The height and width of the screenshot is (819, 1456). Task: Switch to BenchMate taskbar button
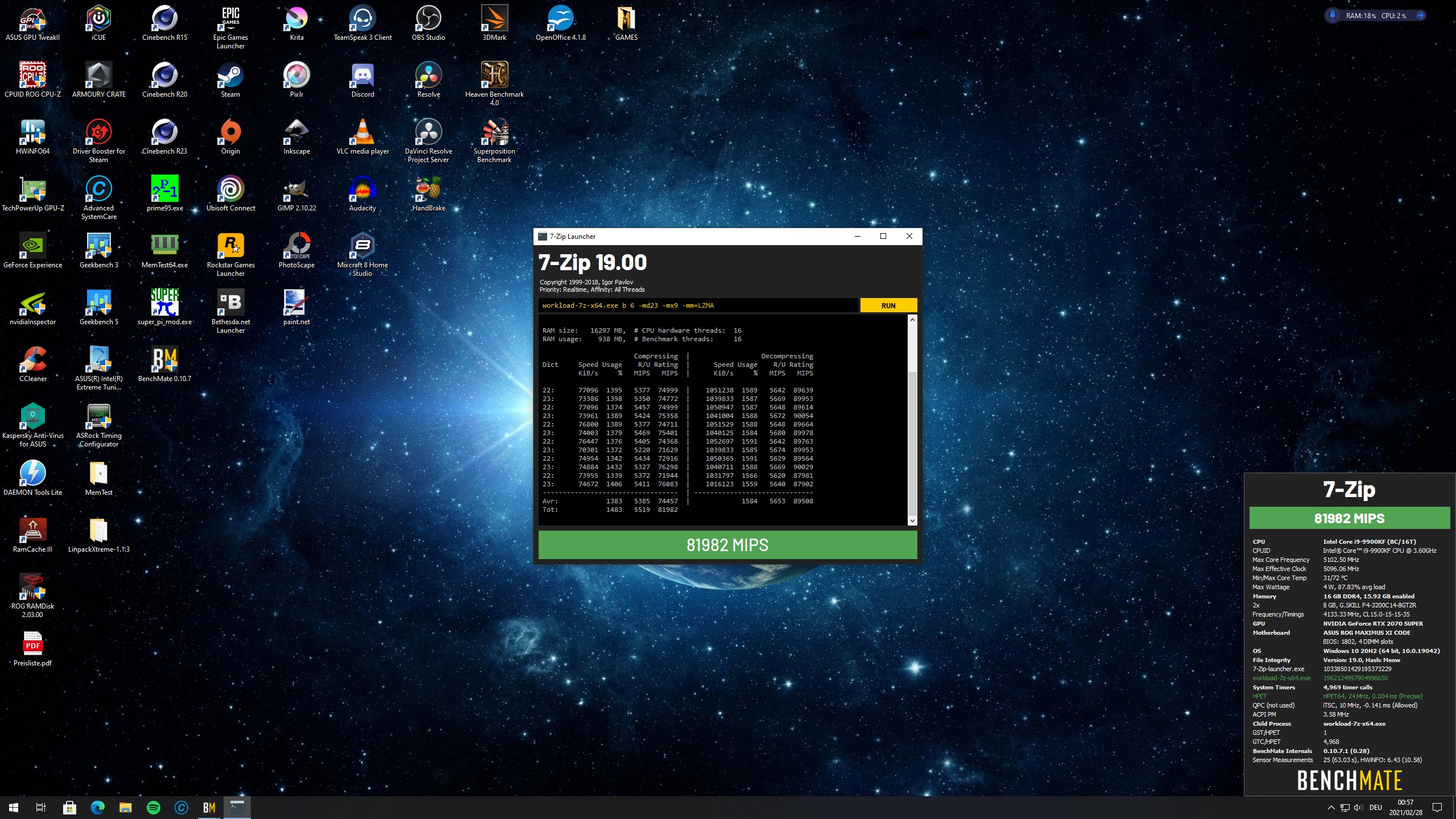tap(209, 807)
